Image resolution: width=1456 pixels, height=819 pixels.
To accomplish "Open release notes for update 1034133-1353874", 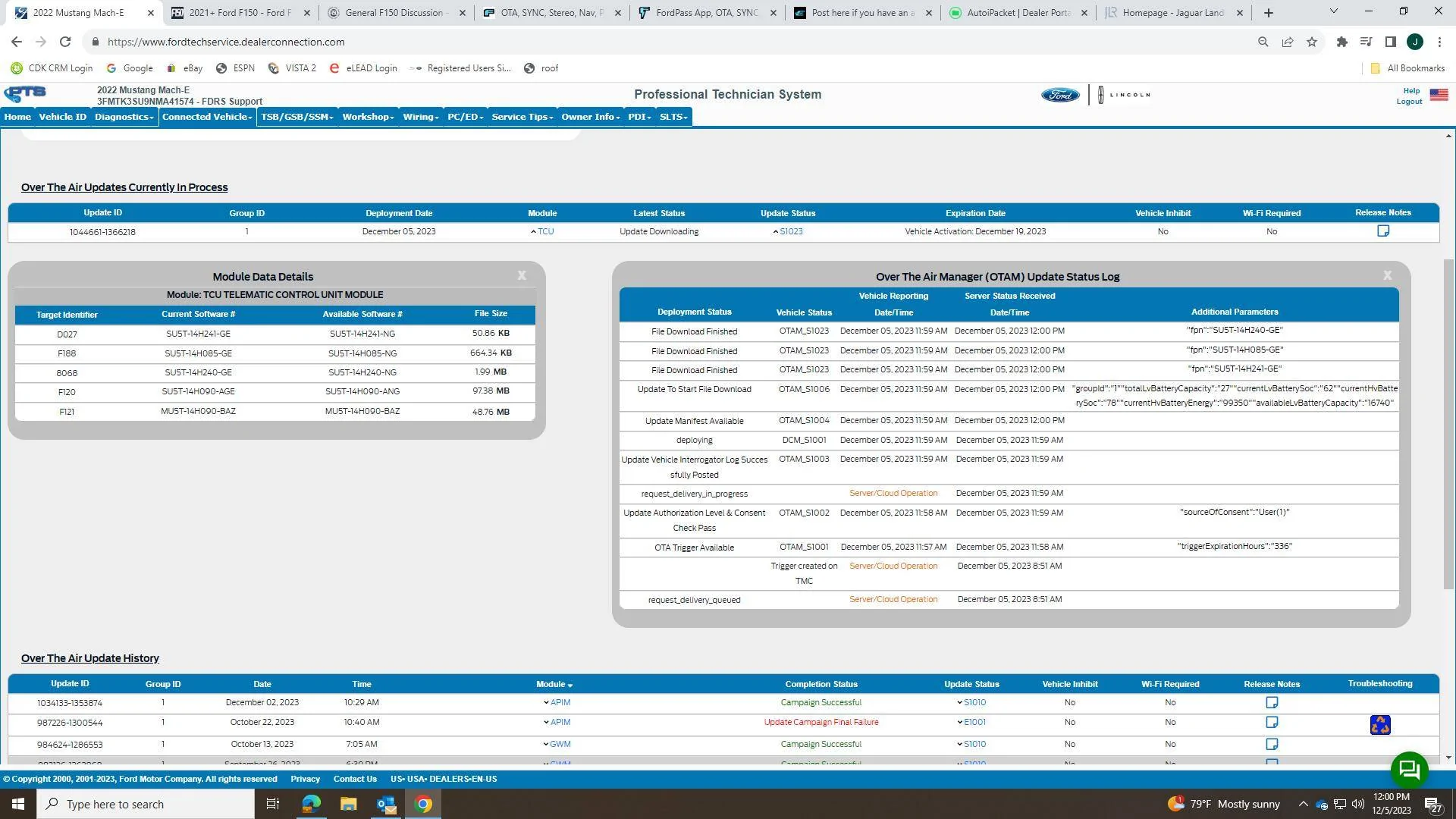I will tap(1272, 703).
